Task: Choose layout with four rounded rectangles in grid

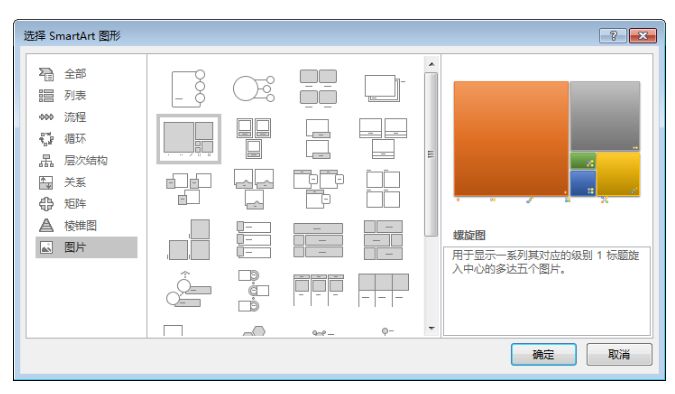Action: click(318, 88)
